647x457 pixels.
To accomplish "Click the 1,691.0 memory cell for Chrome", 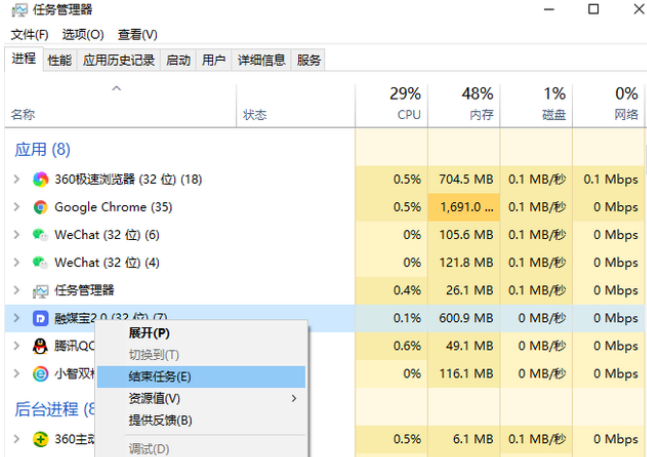I will point(464,207).
